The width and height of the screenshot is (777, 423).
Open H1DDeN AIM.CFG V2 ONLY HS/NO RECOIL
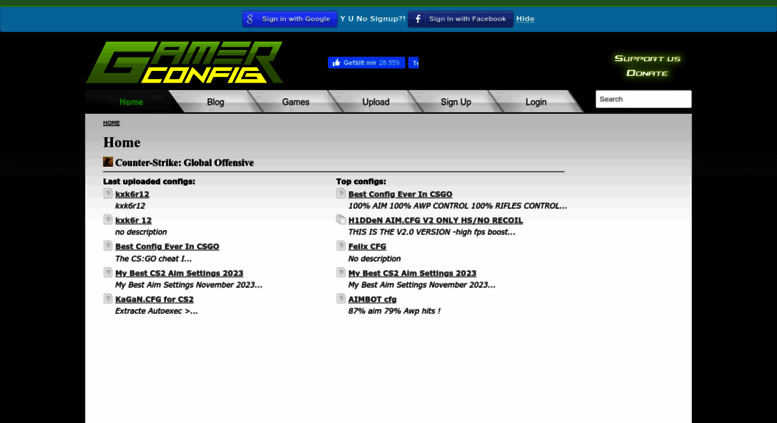[x=435, y=220]
